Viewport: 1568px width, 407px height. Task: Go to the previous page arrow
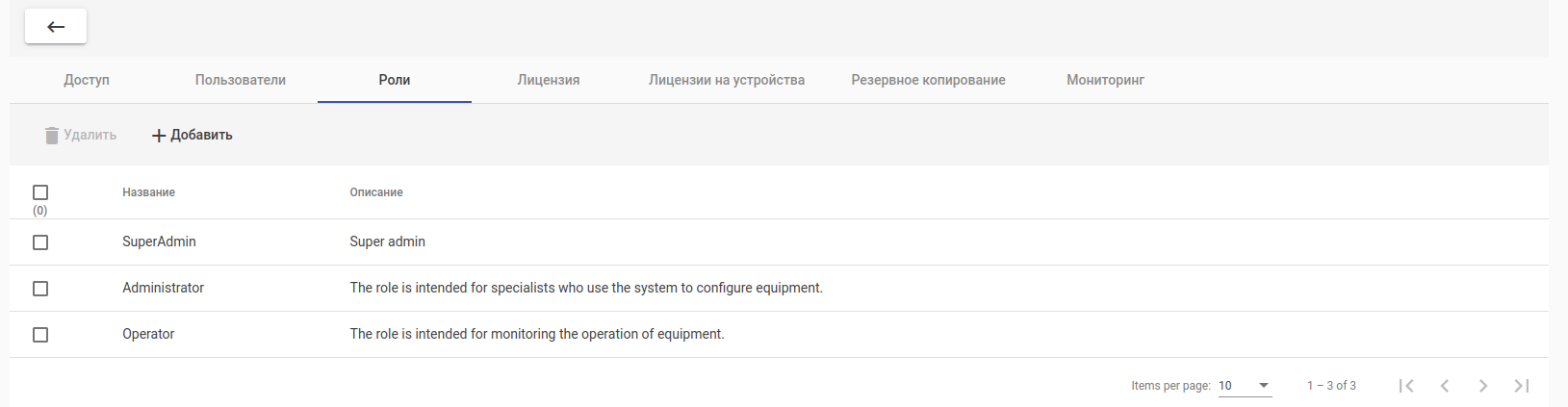point(1445,386)
